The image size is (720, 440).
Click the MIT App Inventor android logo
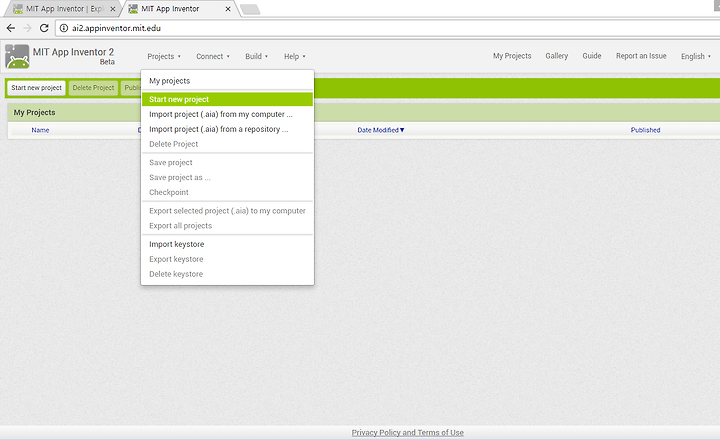point(17,56)
